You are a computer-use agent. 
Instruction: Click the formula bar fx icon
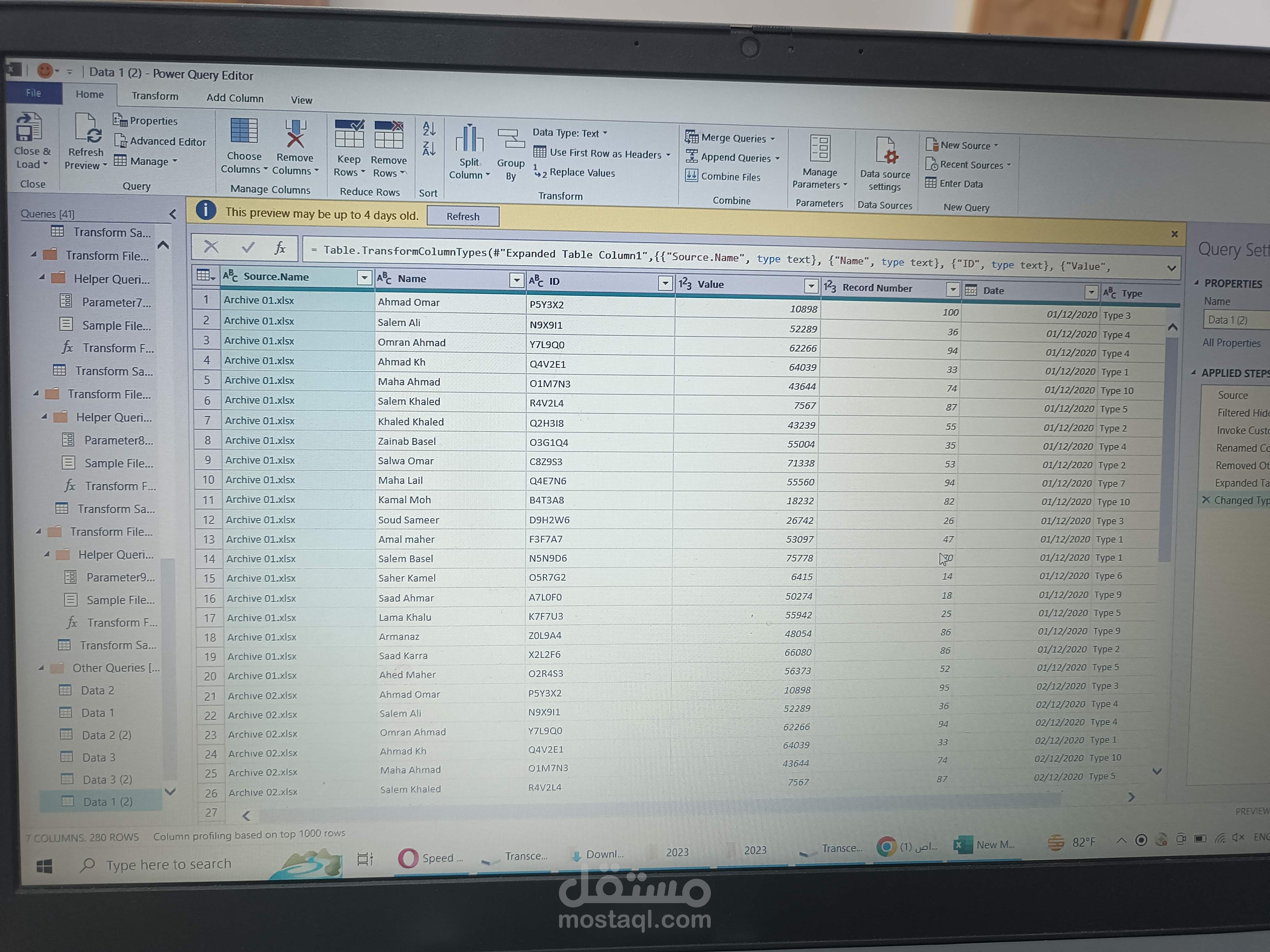tap(280, 248)
